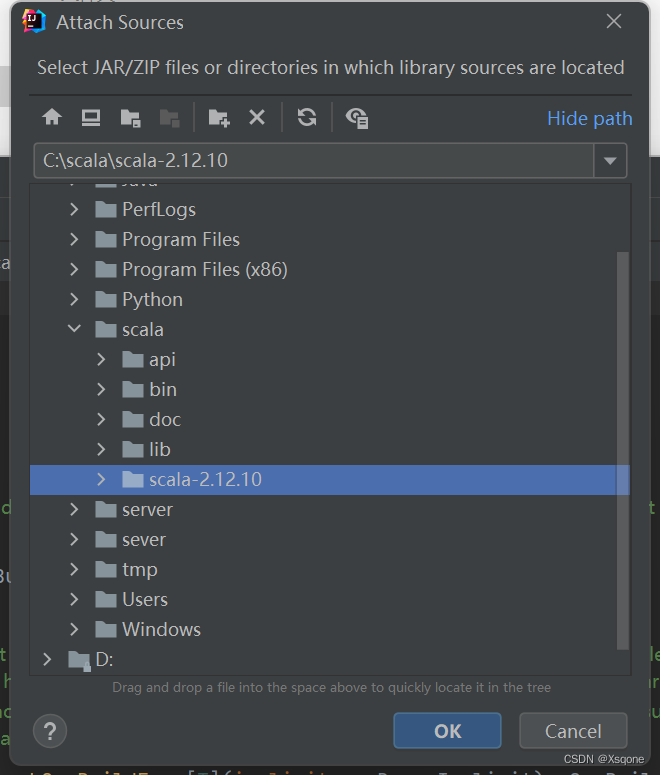Click the path field showing C:\scala\scala-2.12.10
660x775 pixels.
pos(313,161)
